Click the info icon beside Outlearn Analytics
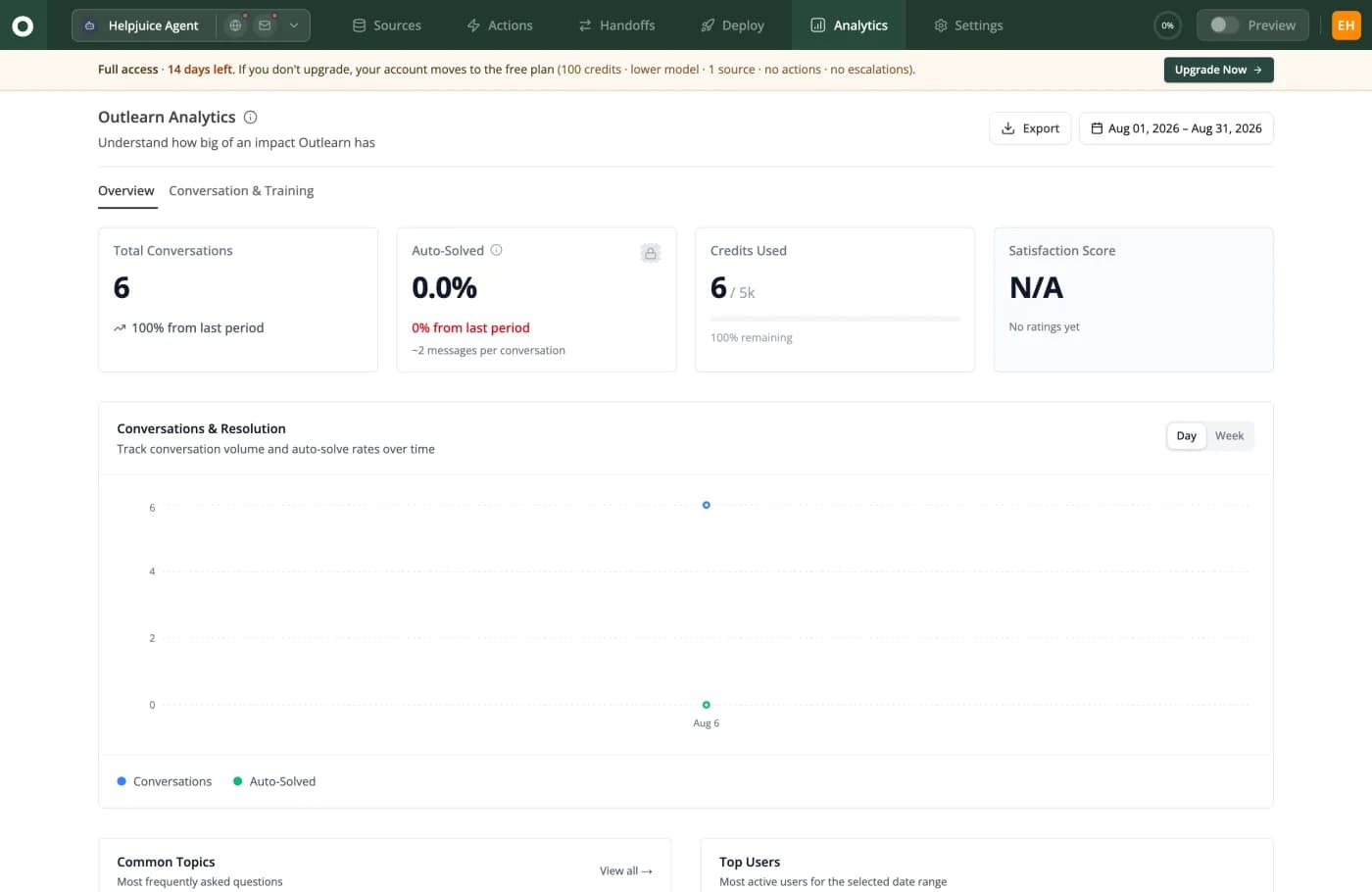 [250, 118]
